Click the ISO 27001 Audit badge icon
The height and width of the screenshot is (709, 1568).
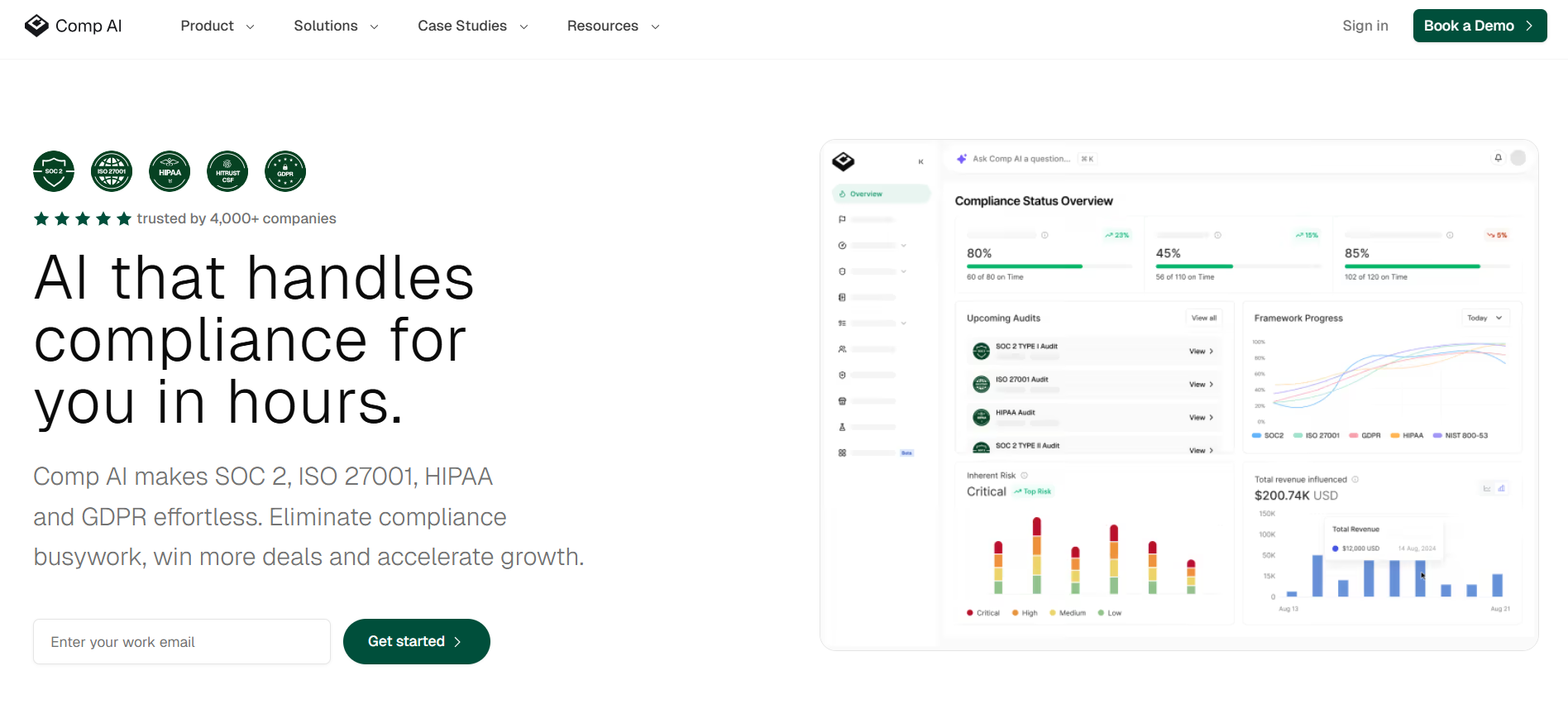tap(981, 384)
